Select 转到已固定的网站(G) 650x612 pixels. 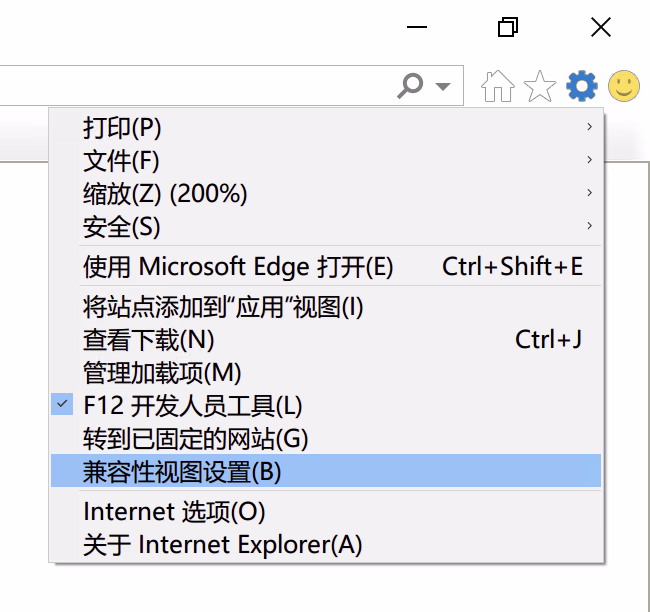tap(195, 438)
